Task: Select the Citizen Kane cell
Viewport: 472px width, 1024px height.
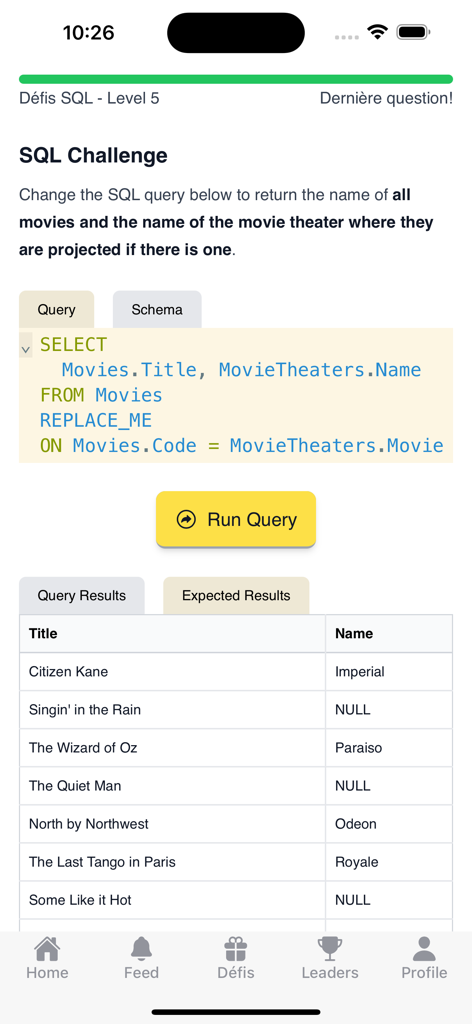Action: tap(172, 671)
